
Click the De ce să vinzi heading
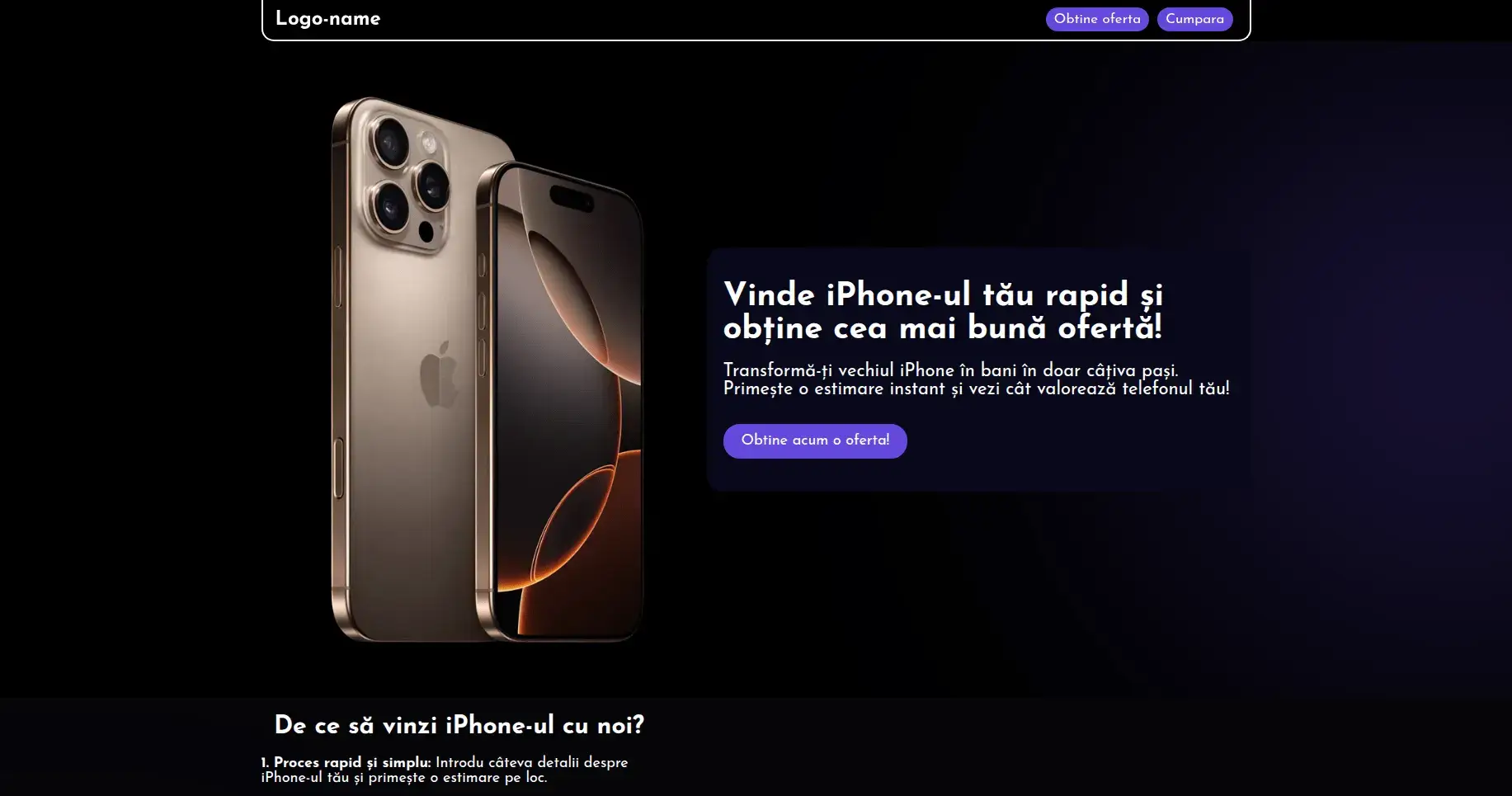point(459,725)
